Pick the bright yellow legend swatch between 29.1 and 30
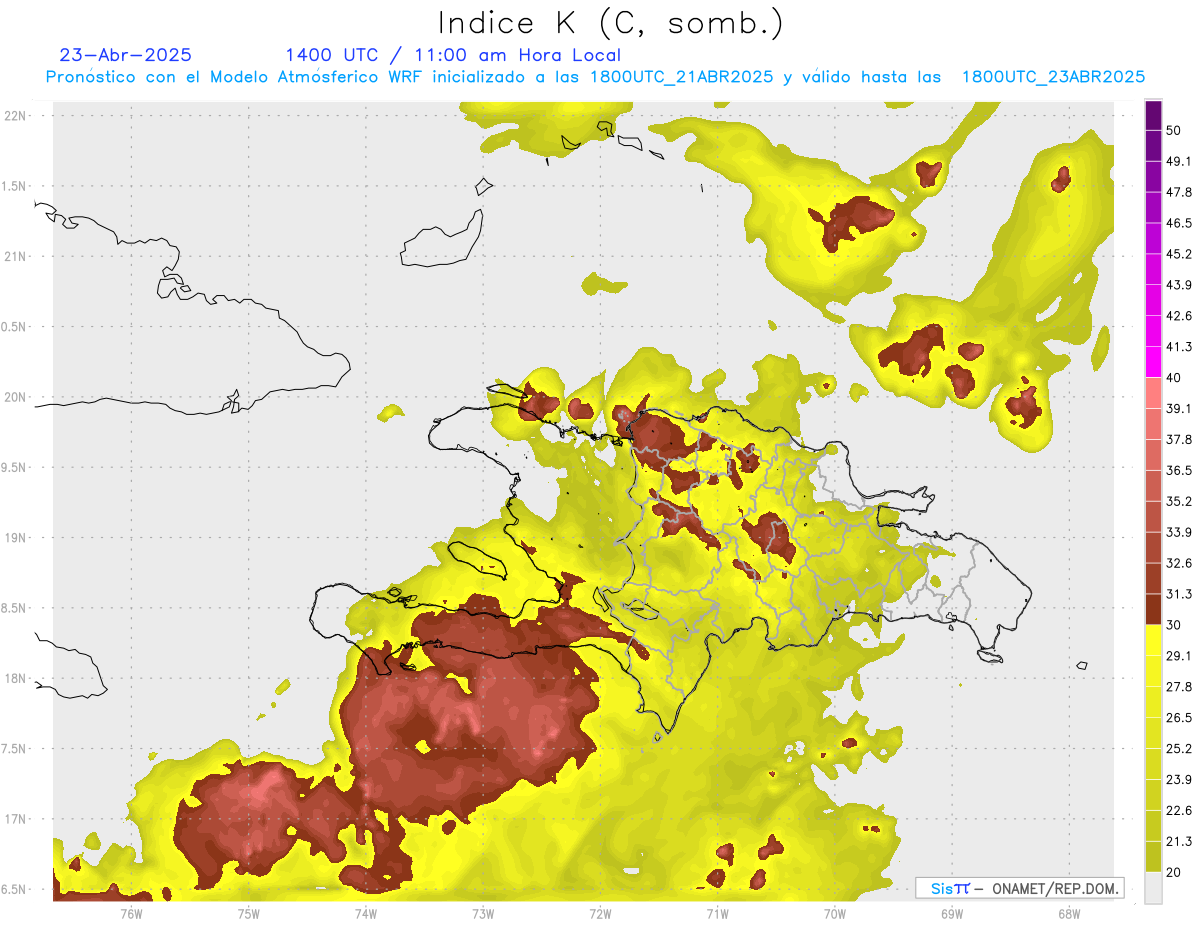The image size is (1200, 927). pyautogui.click(x=1154, y=640)
